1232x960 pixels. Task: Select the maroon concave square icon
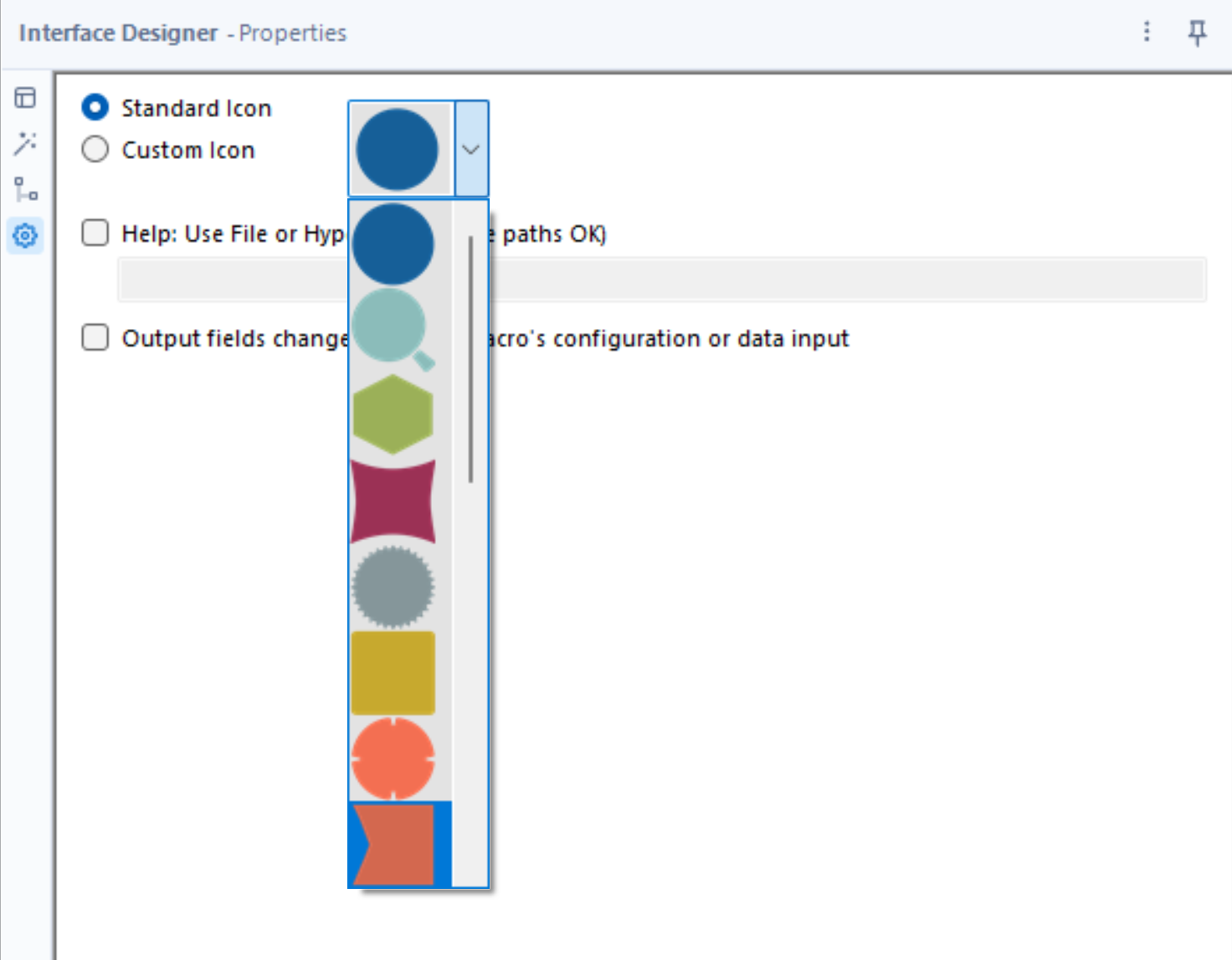coord(393,501)
